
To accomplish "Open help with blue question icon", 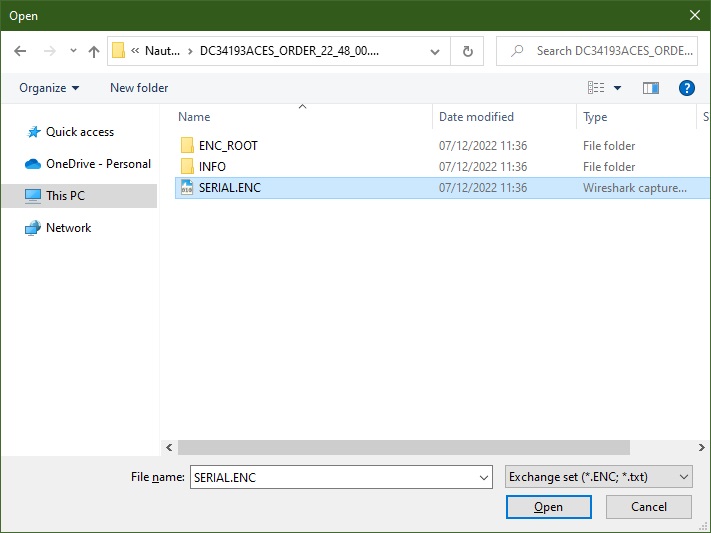I will click(687, 88).
